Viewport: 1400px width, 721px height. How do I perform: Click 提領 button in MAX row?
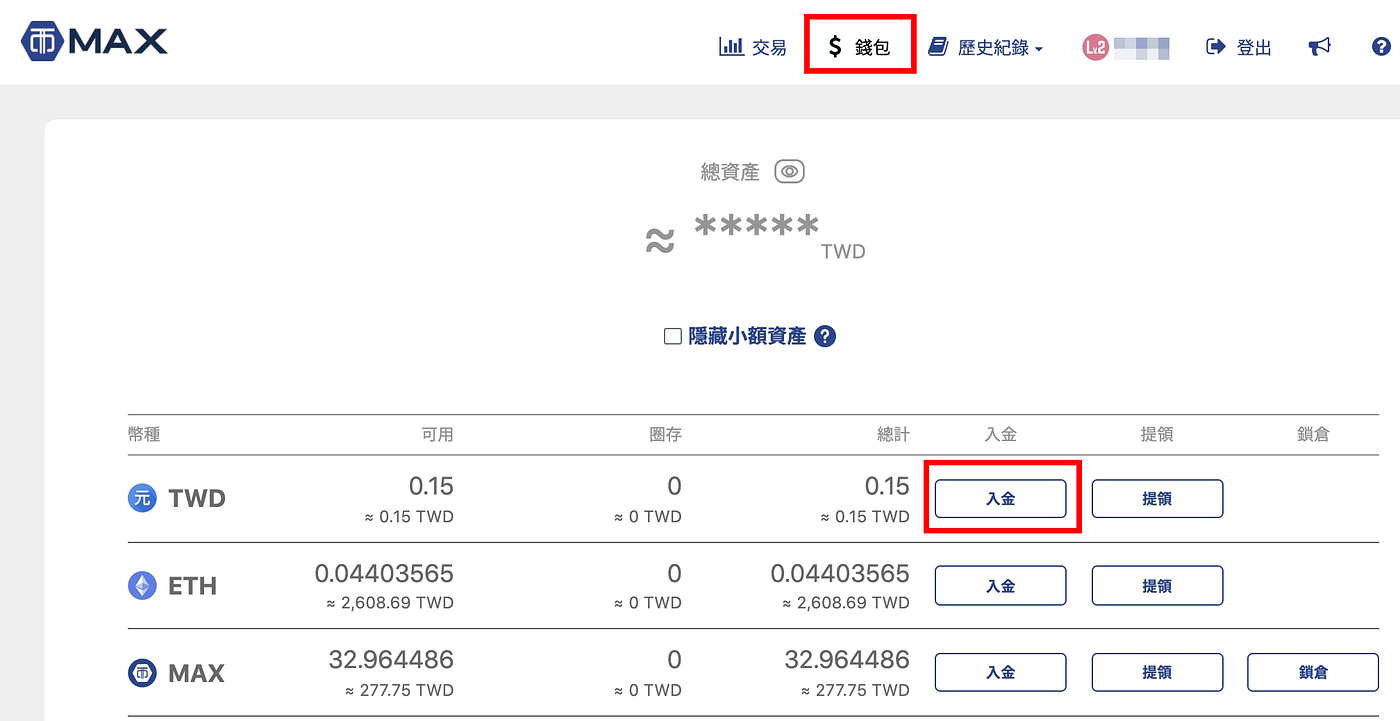coord(1157,672)
